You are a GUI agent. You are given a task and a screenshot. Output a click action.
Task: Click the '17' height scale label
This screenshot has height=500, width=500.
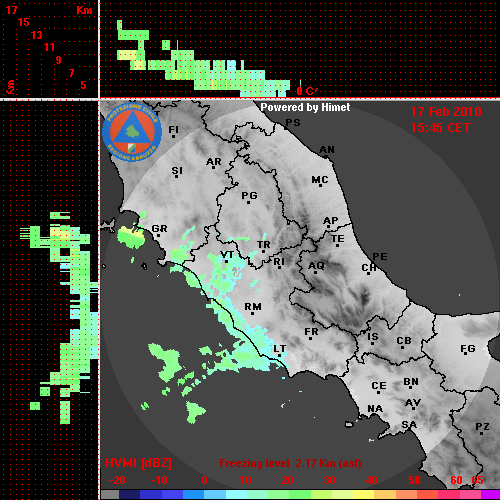(11, 10)
